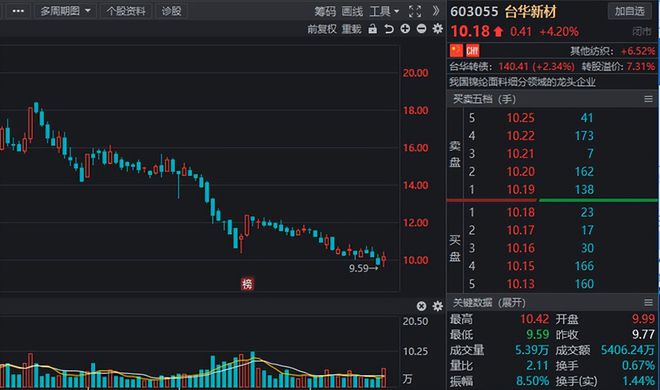Open chart settings gear icon
This screenshot has width=660, height=390.
click(x=438, y=29)
